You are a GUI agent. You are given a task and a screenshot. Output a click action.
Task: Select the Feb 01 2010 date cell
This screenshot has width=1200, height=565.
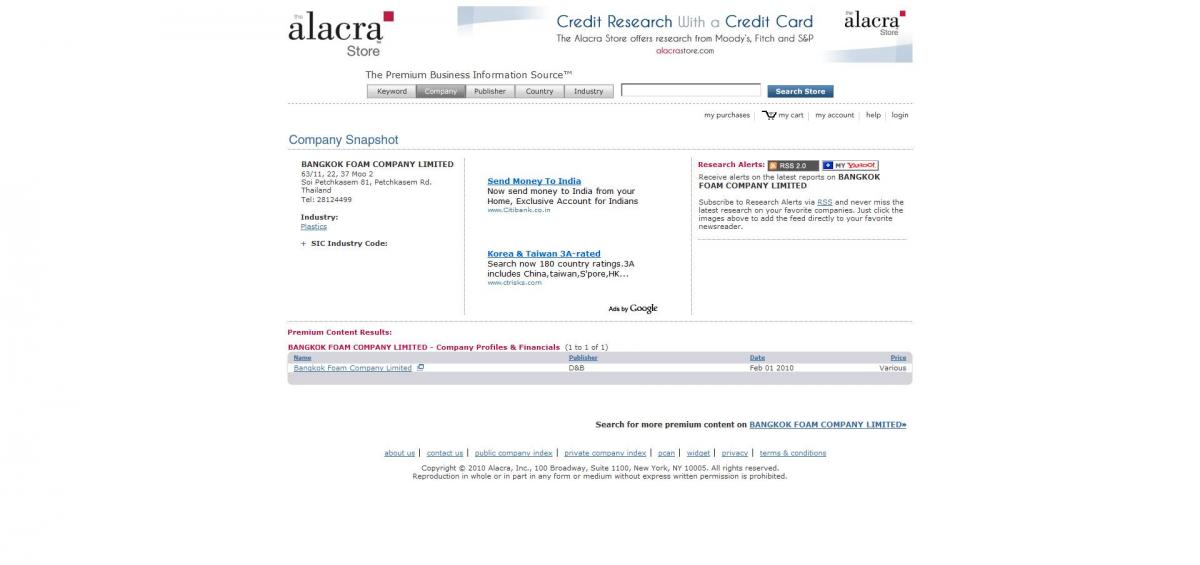point(771,368)
